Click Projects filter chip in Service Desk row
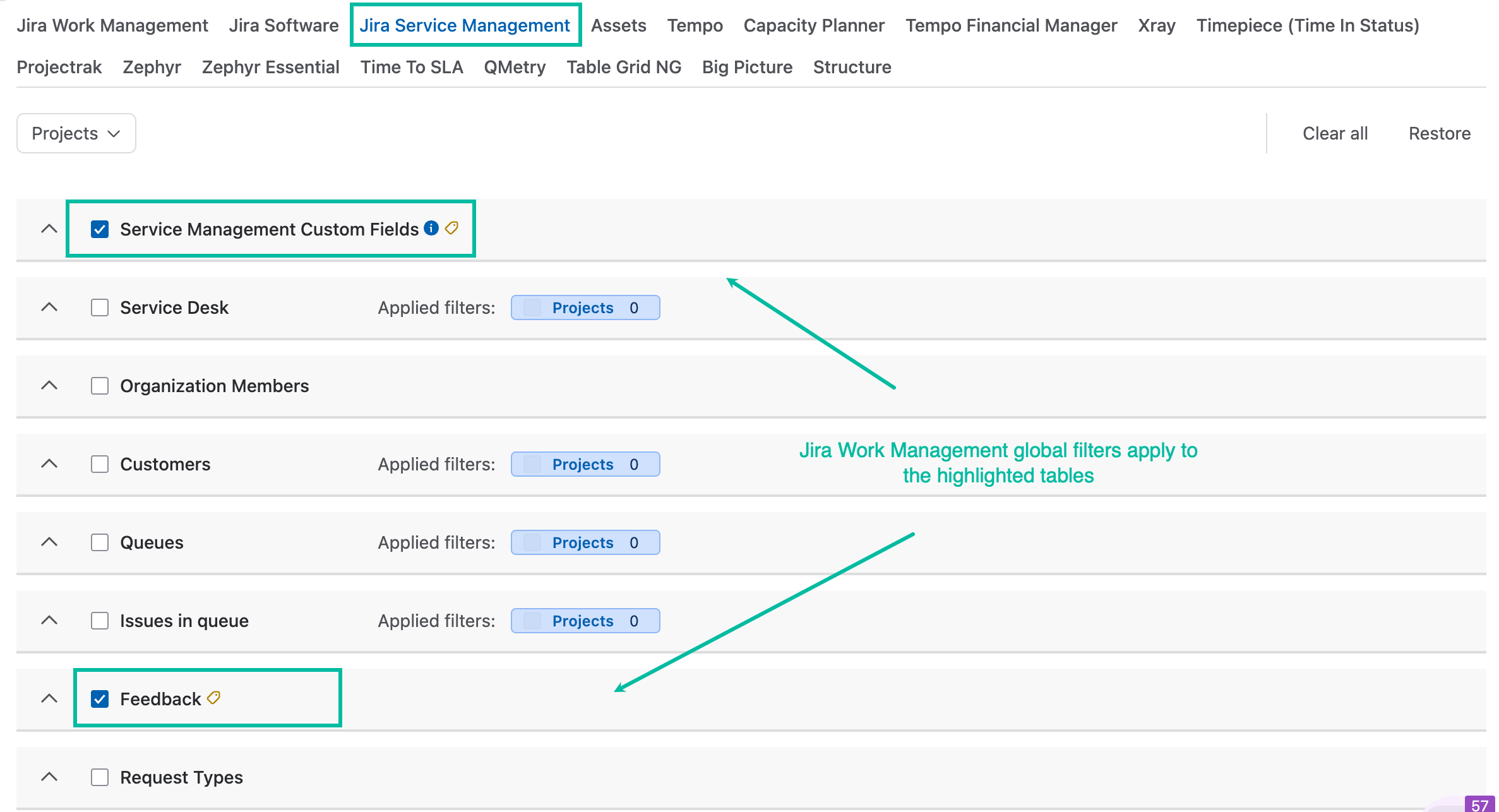 (585, 307)
